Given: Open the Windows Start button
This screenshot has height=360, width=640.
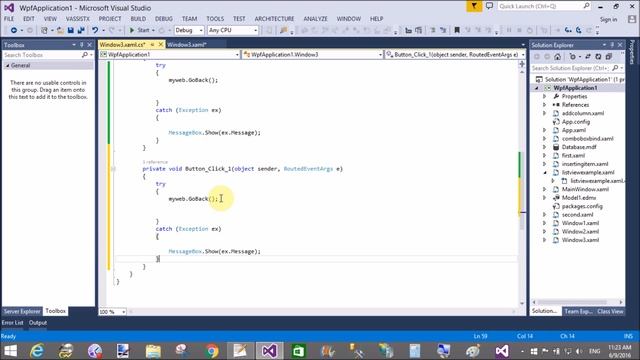Looking at the screenshot, I should (10, 351).
